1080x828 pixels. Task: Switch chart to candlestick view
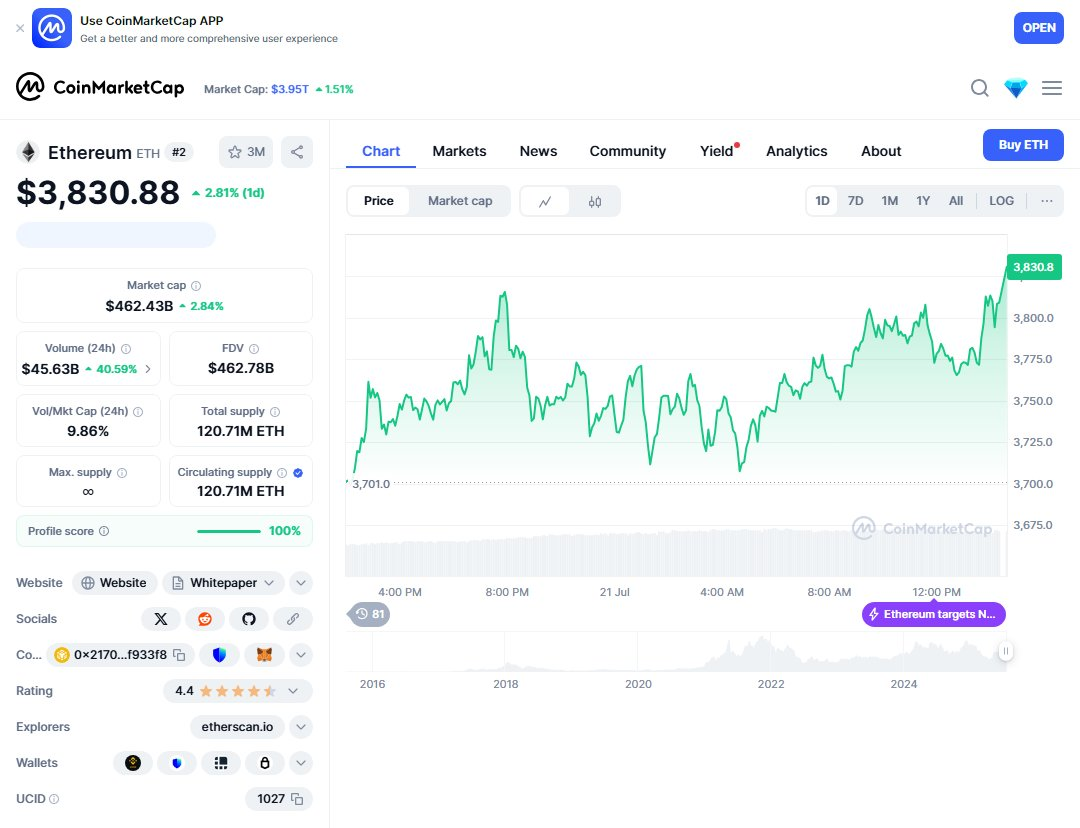(596, 200)
